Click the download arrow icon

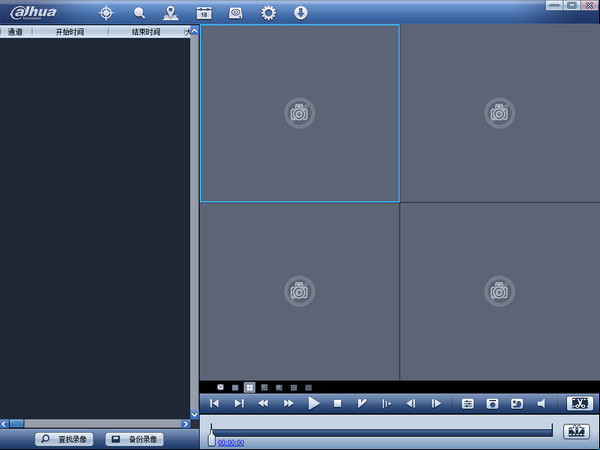click(x=300, y=13)
